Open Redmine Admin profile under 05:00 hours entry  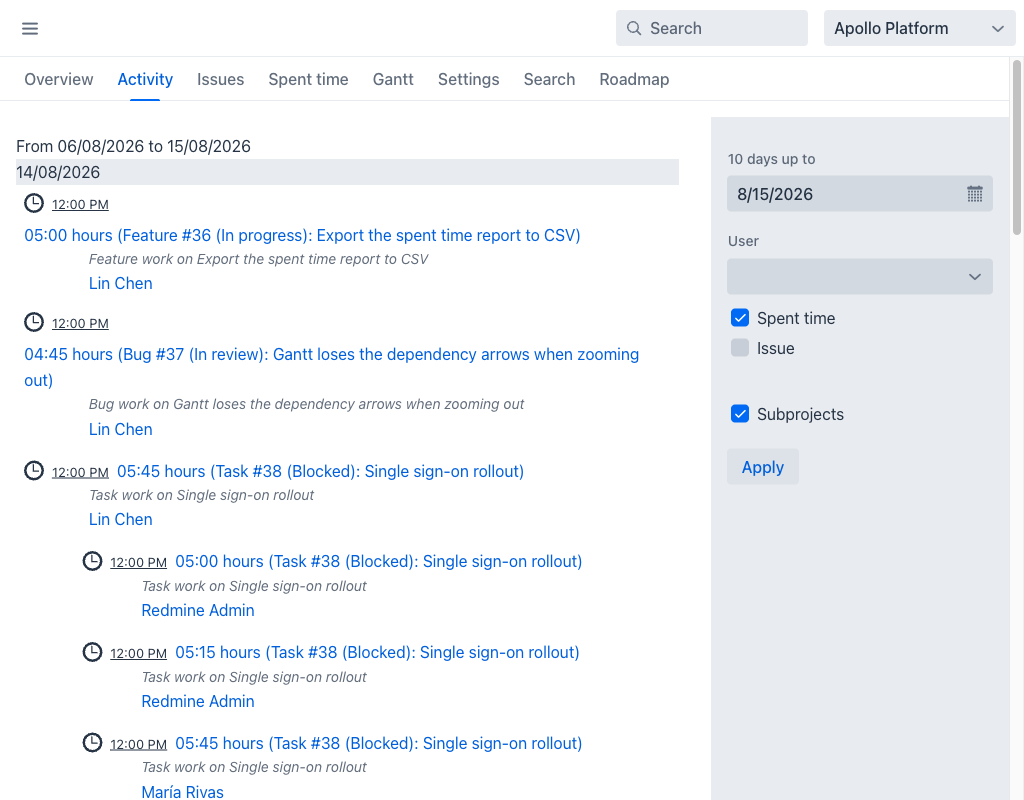tap(198, 610)
